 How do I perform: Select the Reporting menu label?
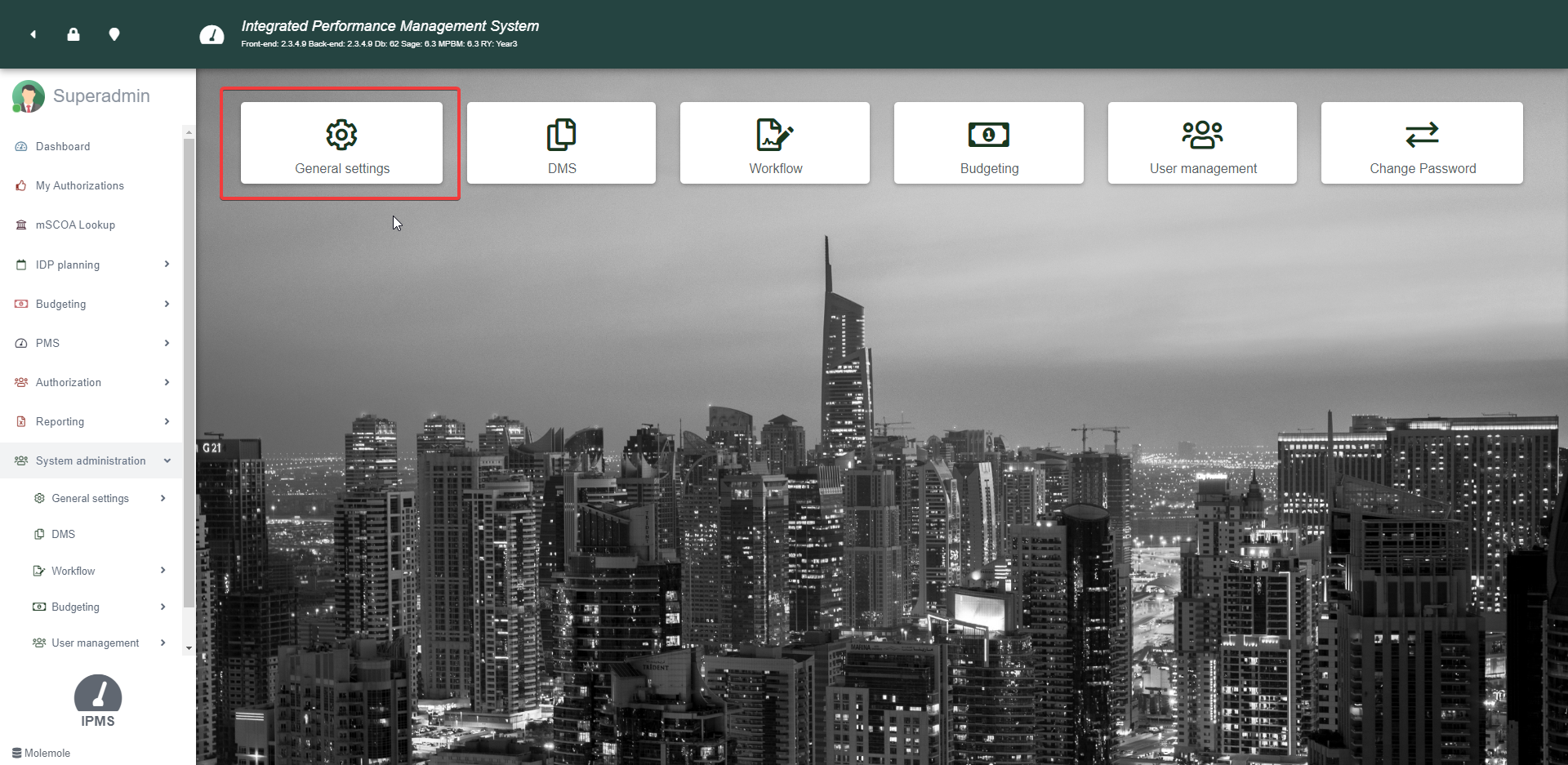60,422
